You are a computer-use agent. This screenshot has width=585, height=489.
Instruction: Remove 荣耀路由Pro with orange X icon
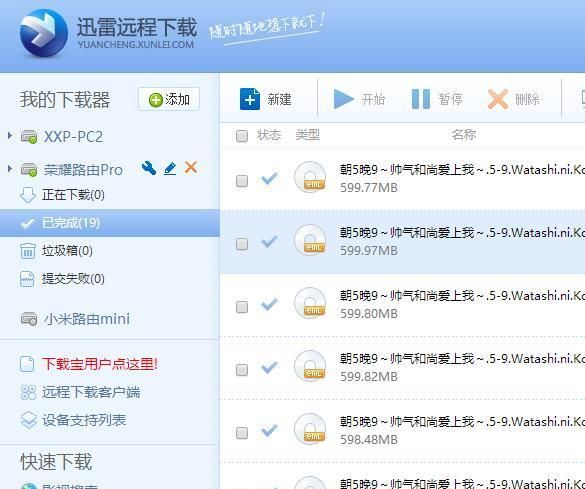[191, 168]
